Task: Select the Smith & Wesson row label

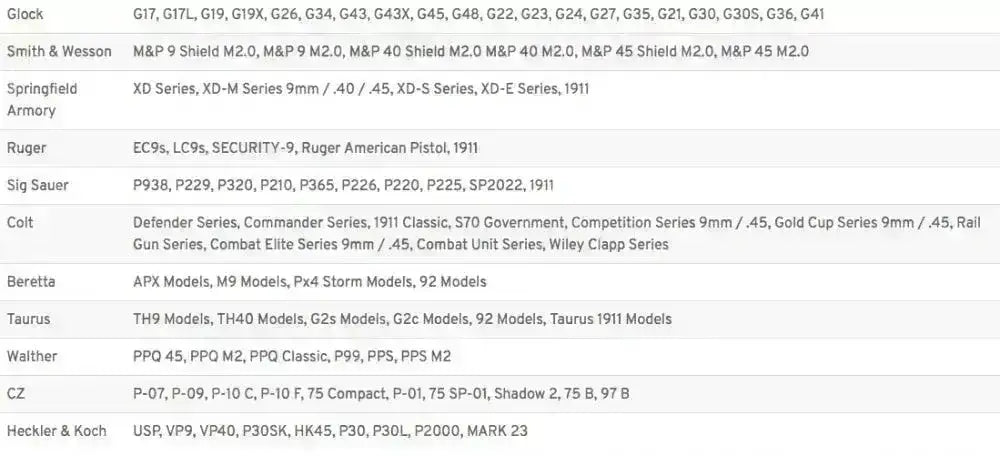Action: coord(57,51)
